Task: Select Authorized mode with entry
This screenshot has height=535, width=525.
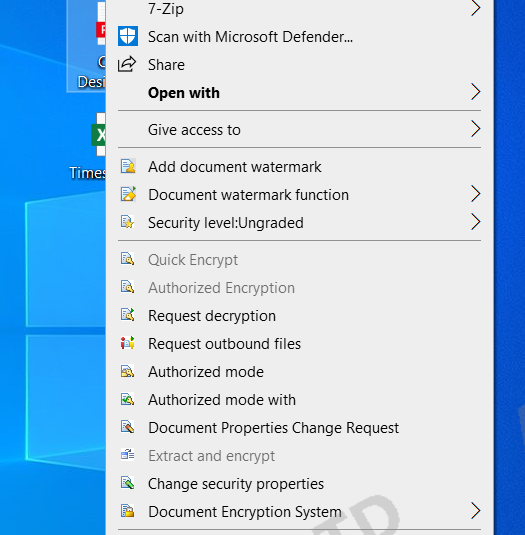Action: (x=300, y=399)
